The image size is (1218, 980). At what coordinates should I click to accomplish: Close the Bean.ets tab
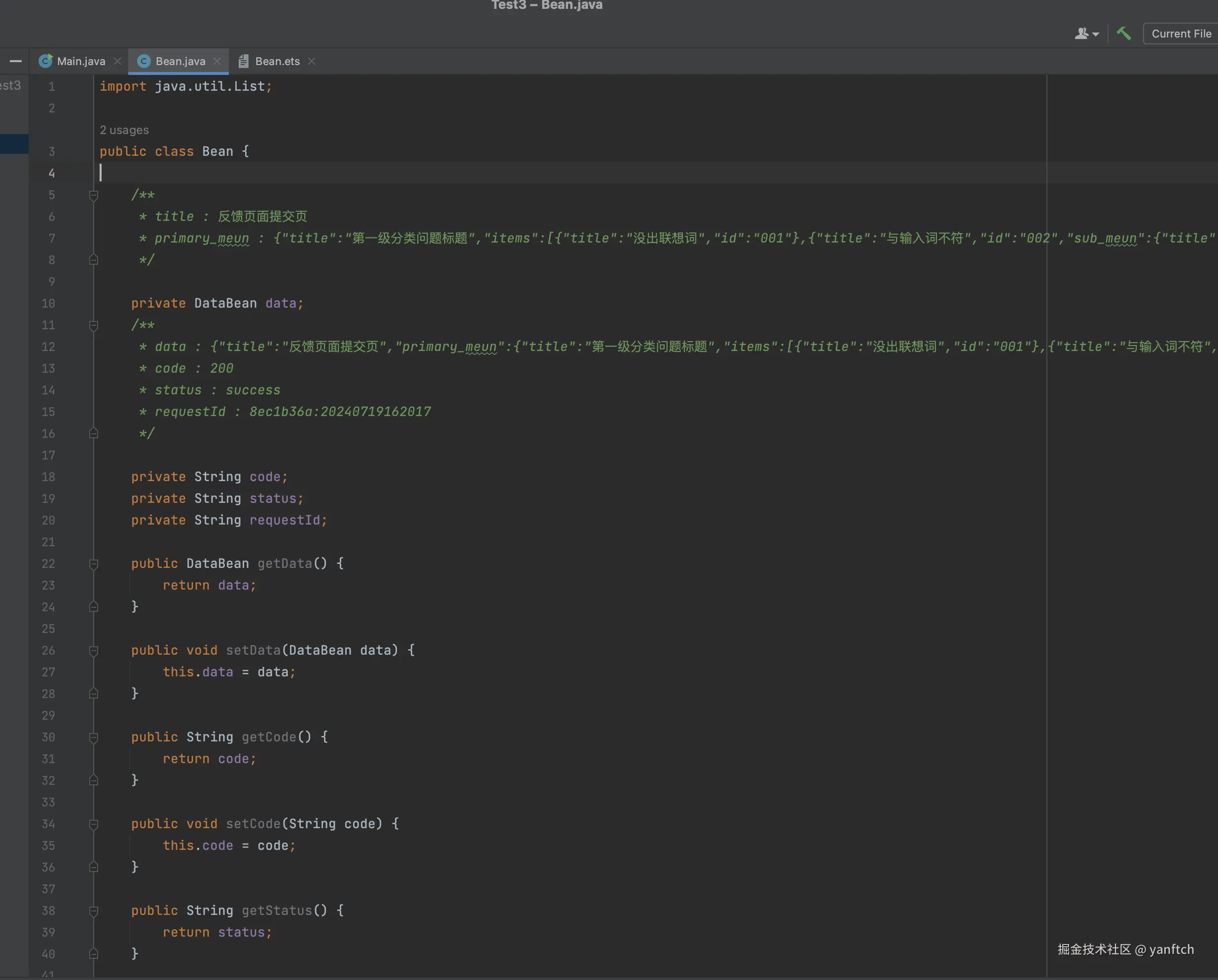(311, 61)
